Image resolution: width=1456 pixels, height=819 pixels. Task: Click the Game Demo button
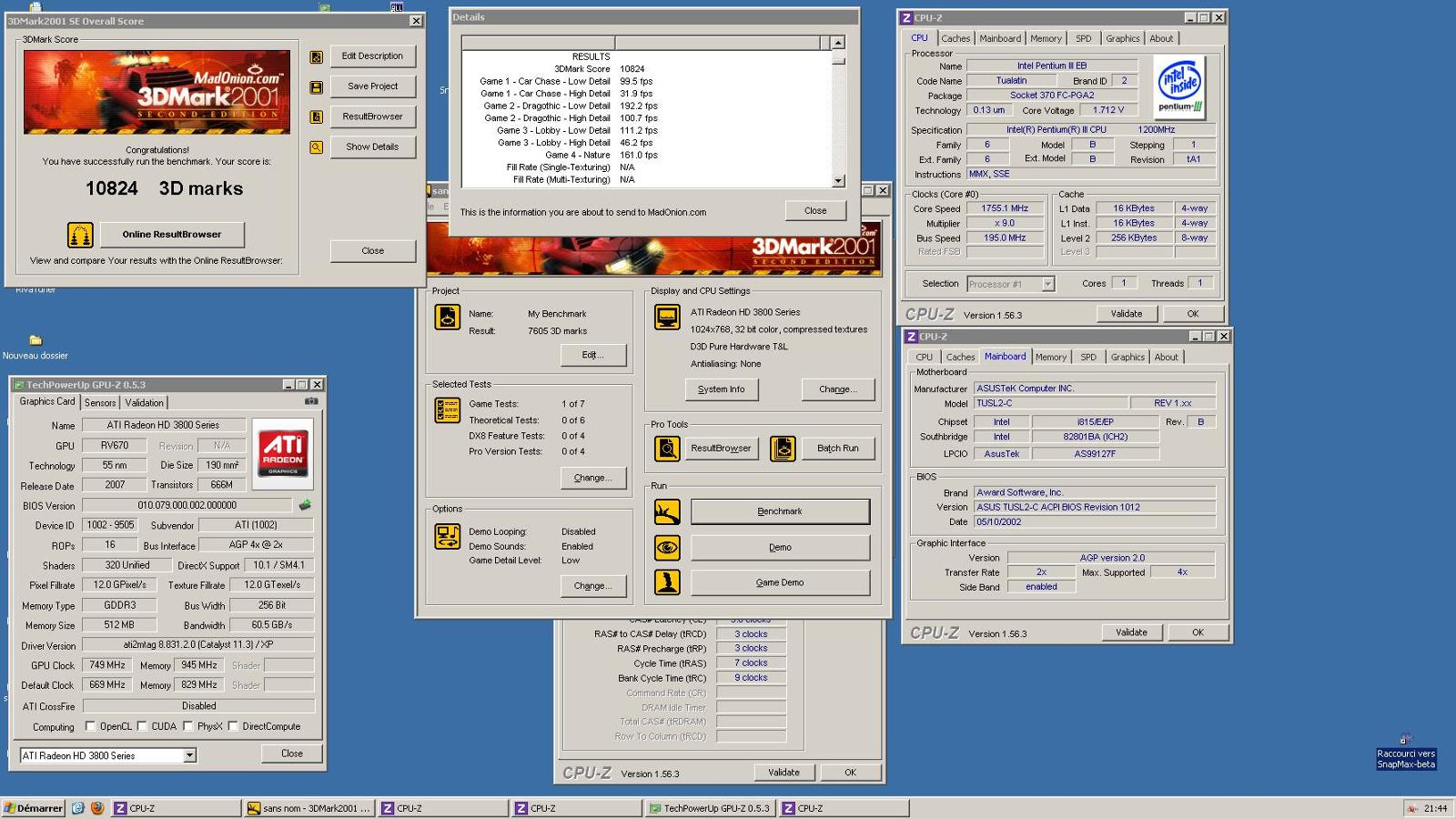(x=780, y=582)
